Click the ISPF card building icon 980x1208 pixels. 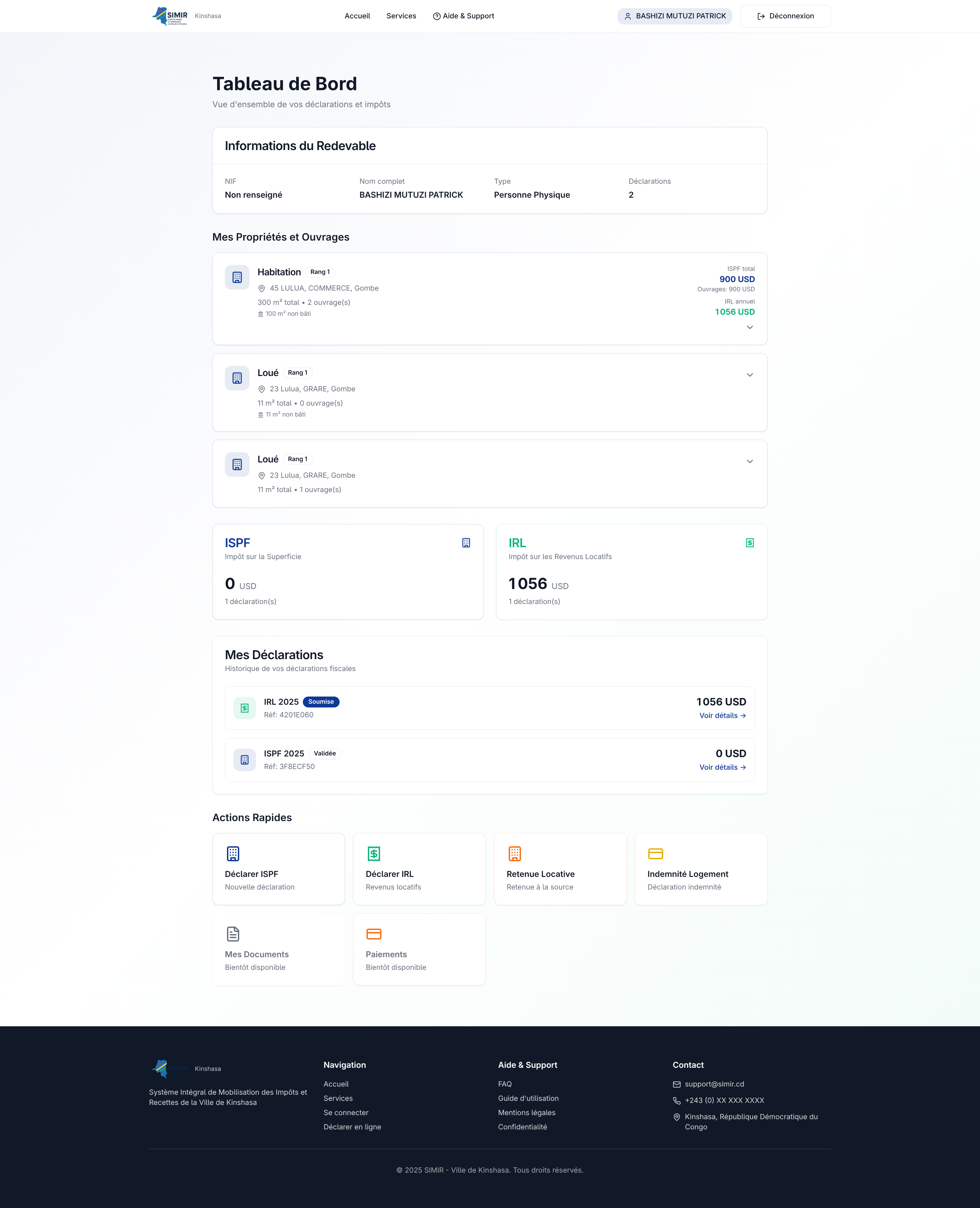click(466, 542)
